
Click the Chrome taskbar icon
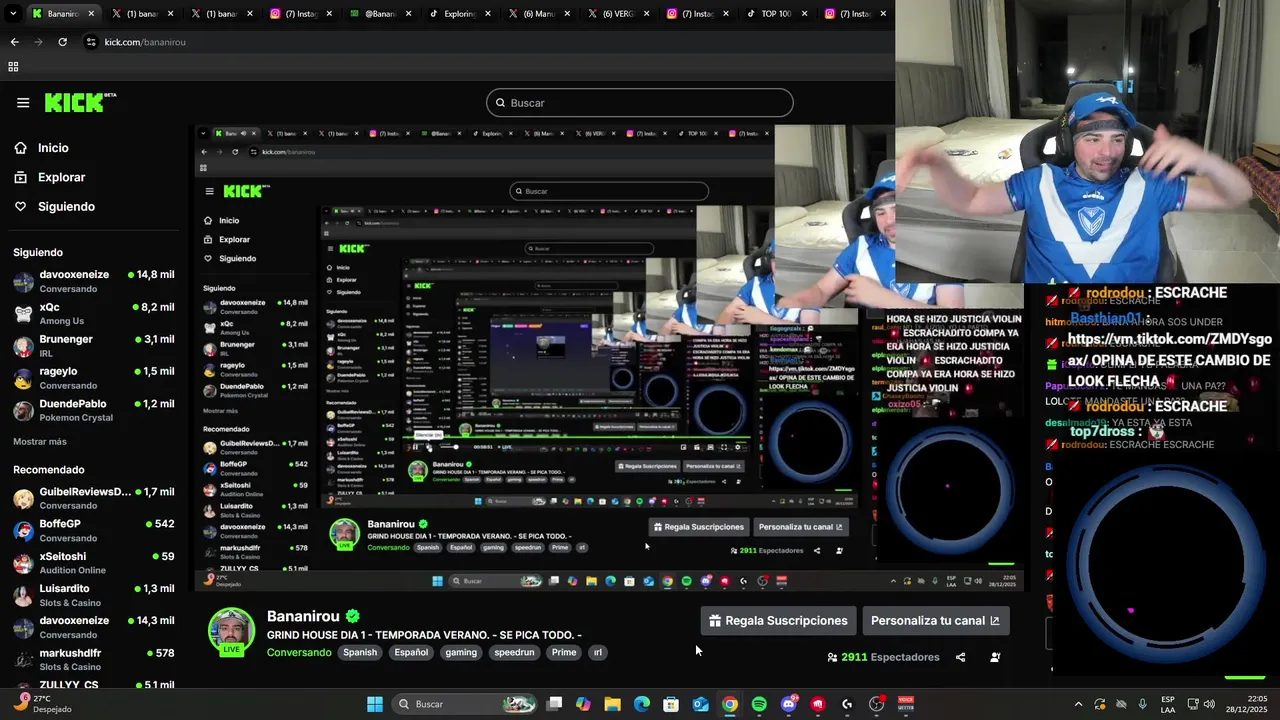tap(730, 704)
